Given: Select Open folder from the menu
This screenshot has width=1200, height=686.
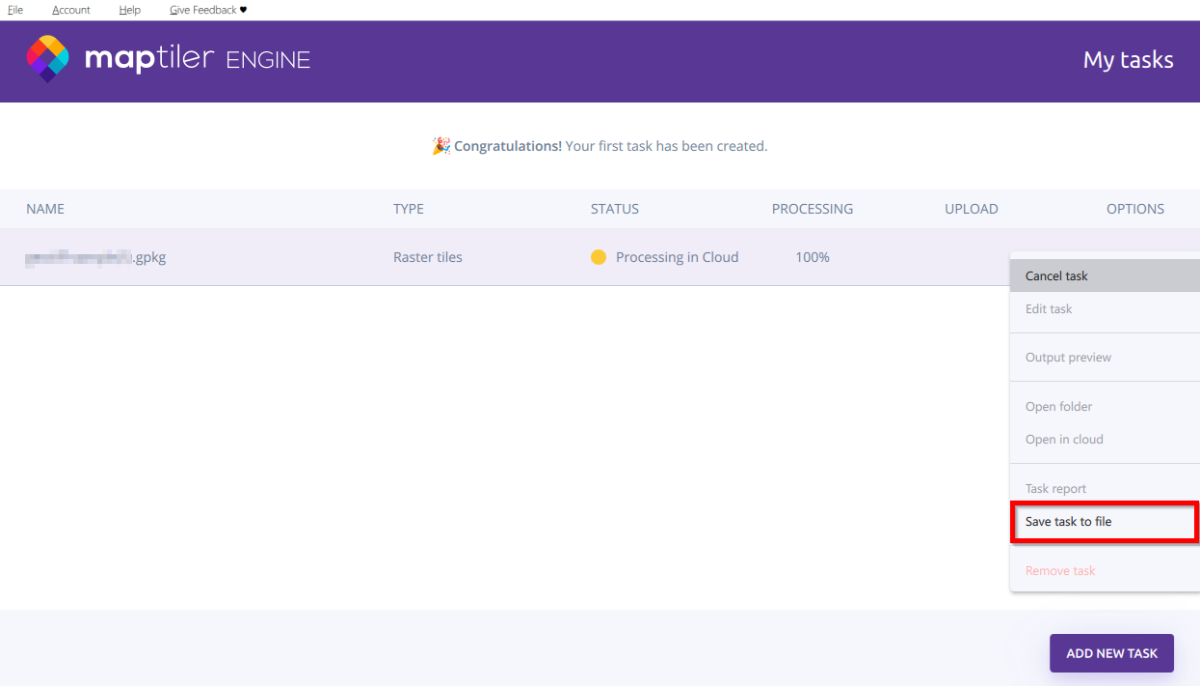Looking at the screenshot, I should (1058, 407).
